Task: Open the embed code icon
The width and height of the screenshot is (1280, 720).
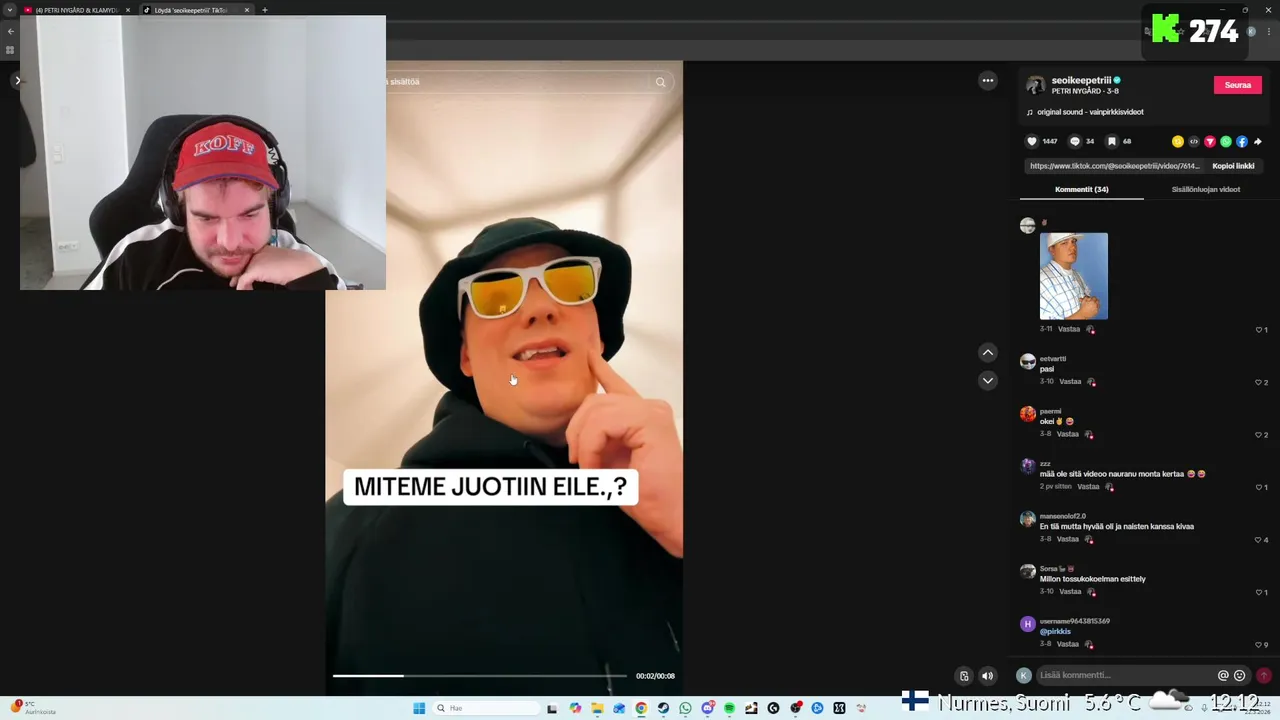Action: click(x=1194, y=142)
